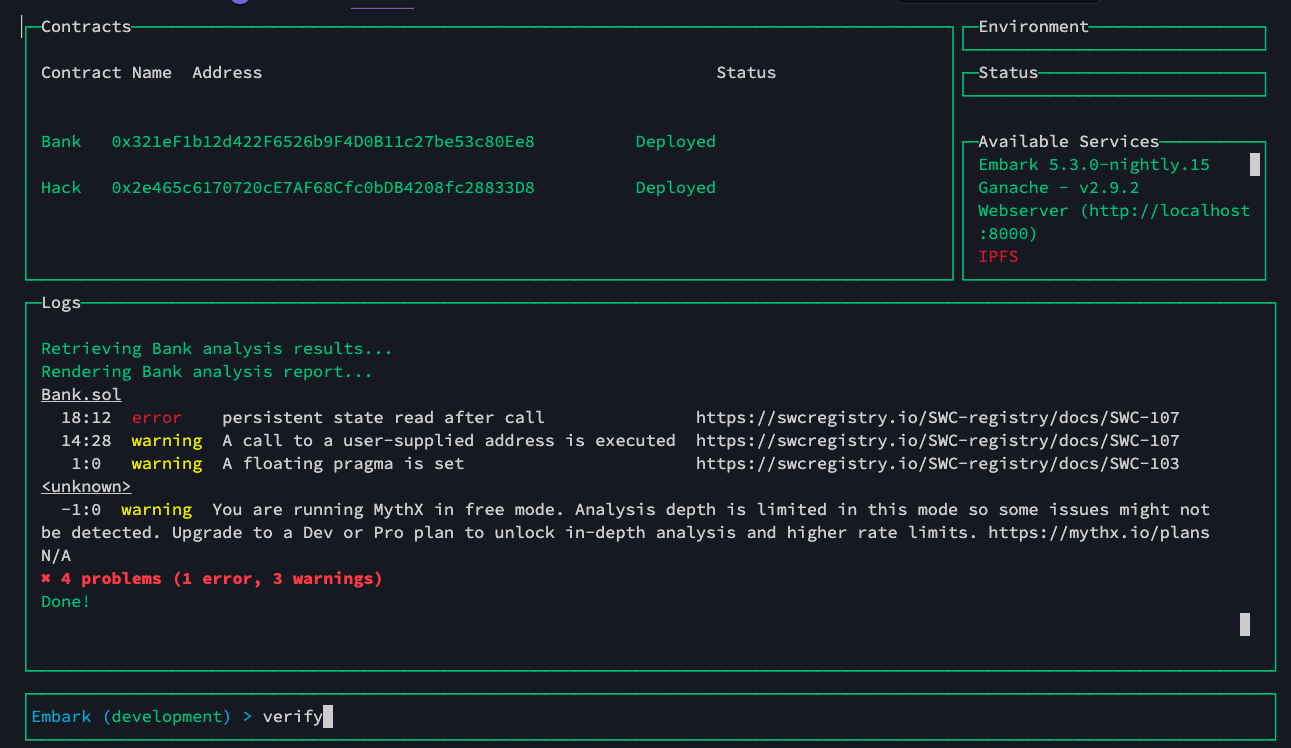Screen dimensions: 1291x748
Task: Click the N/A log line
Action: pos(56,555)
